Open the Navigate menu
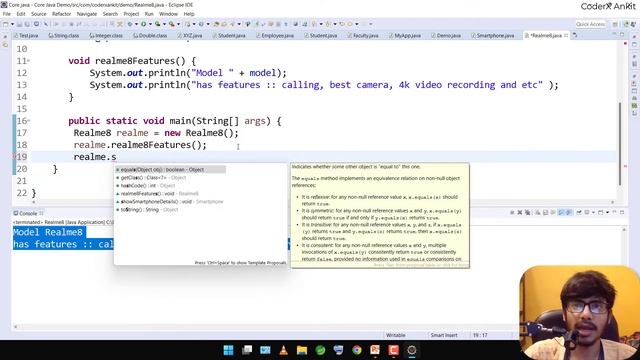This screenshot has width=640, height=360. point(87,14)
